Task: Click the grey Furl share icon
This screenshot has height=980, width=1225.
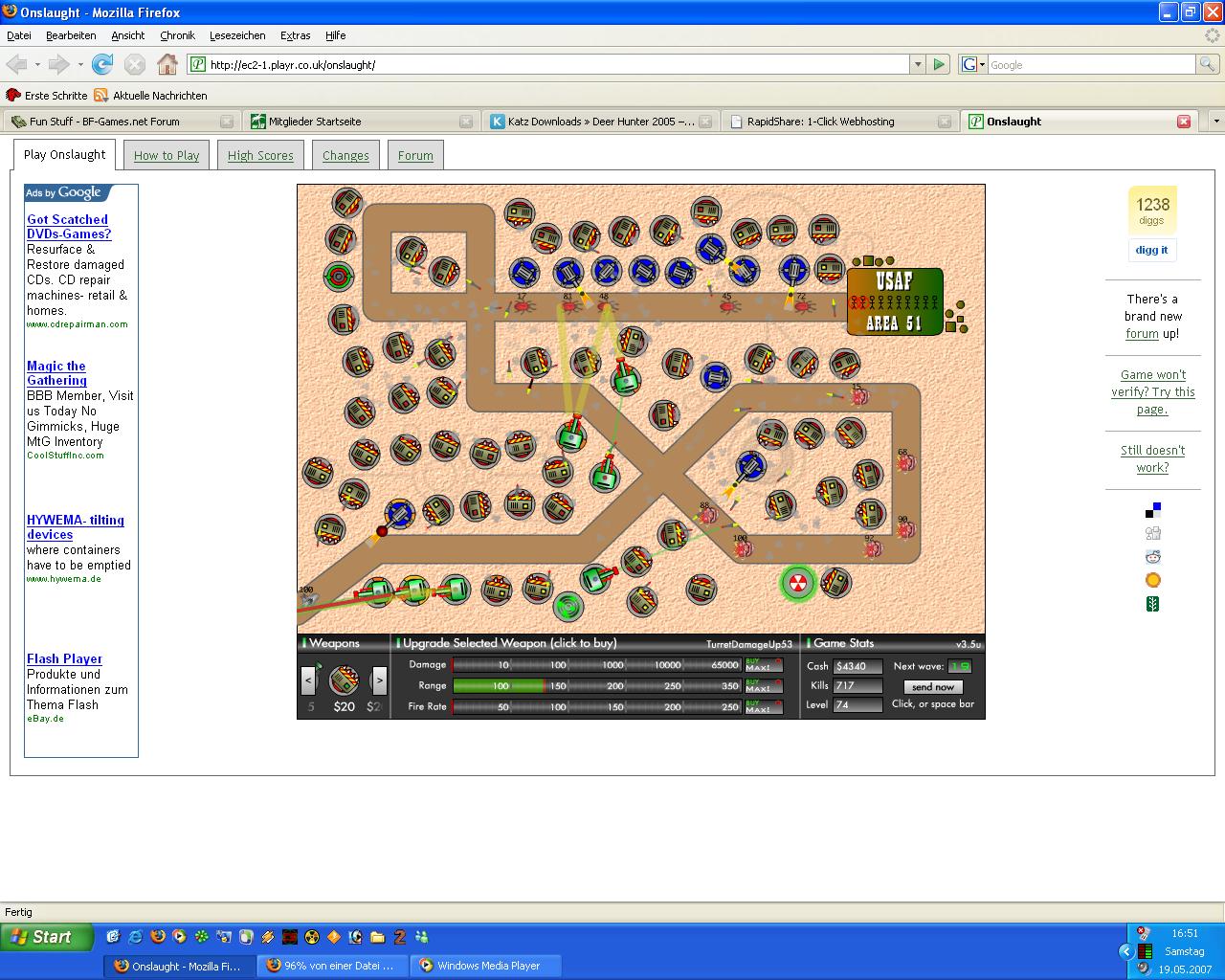Action: (1153, 533)
